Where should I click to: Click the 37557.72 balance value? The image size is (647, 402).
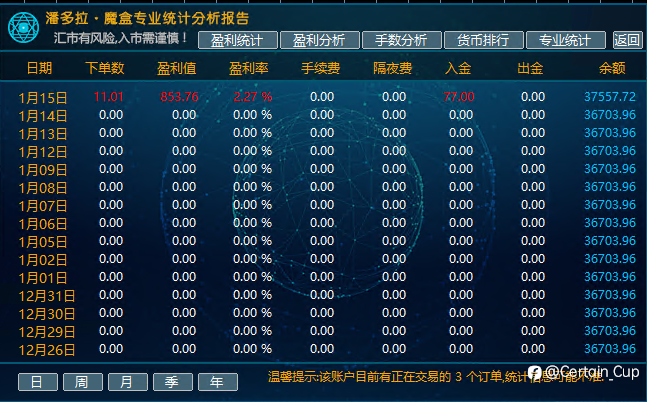pyautogui.click(x=610, y=97)
